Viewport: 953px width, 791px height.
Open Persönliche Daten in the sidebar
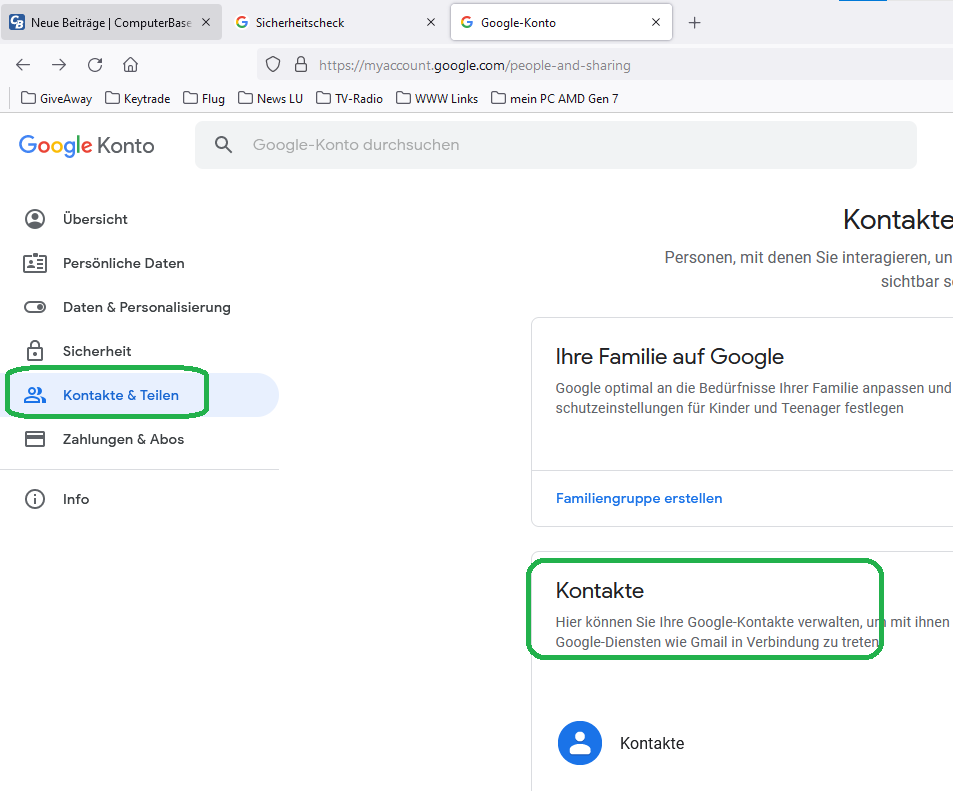[123, 263]
